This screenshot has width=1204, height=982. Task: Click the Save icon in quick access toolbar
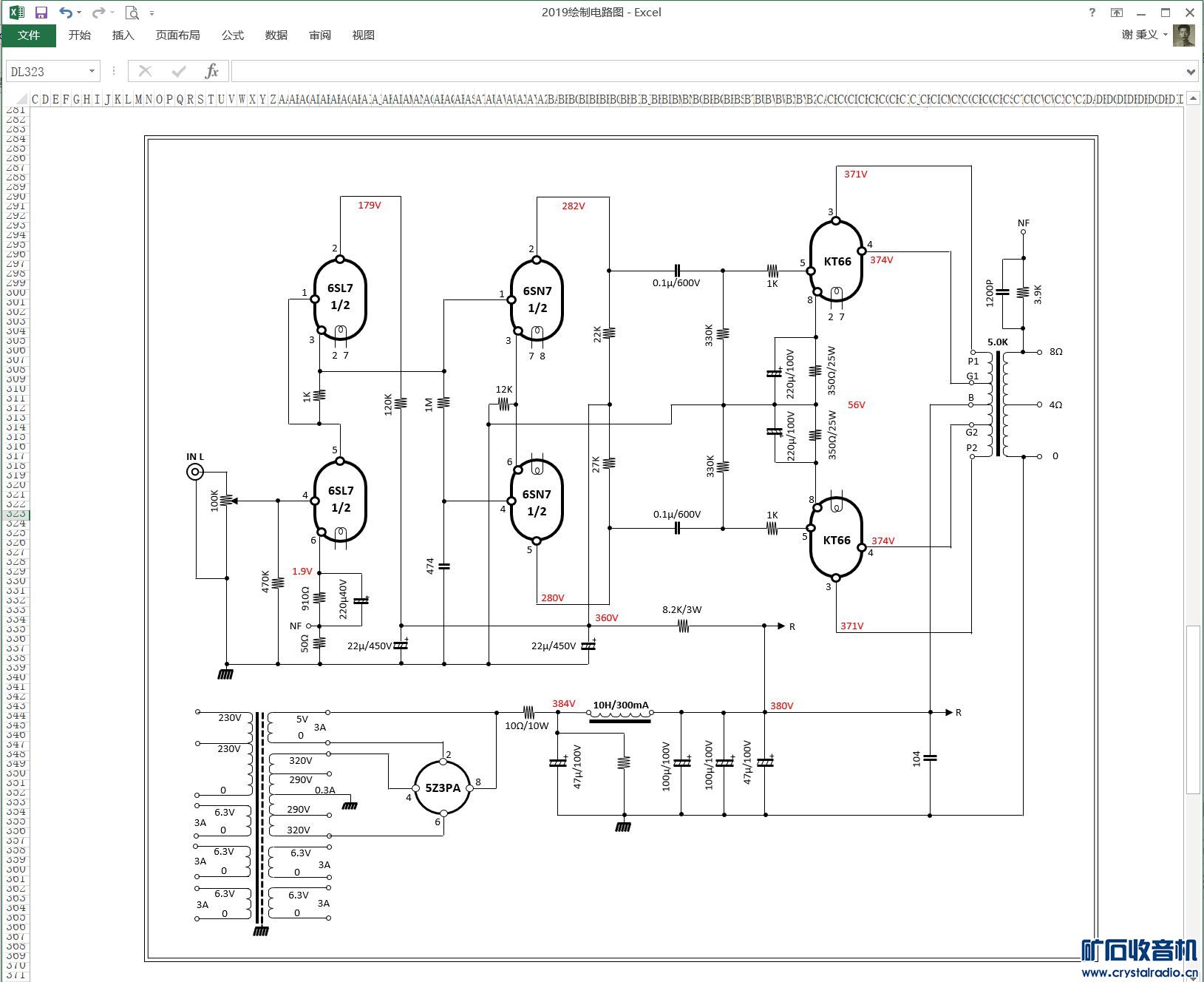[41, 13]
